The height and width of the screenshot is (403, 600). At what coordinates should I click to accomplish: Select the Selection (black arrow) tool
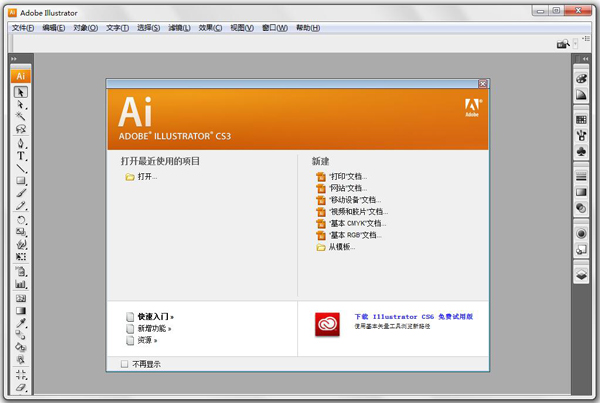coord(21,92)
